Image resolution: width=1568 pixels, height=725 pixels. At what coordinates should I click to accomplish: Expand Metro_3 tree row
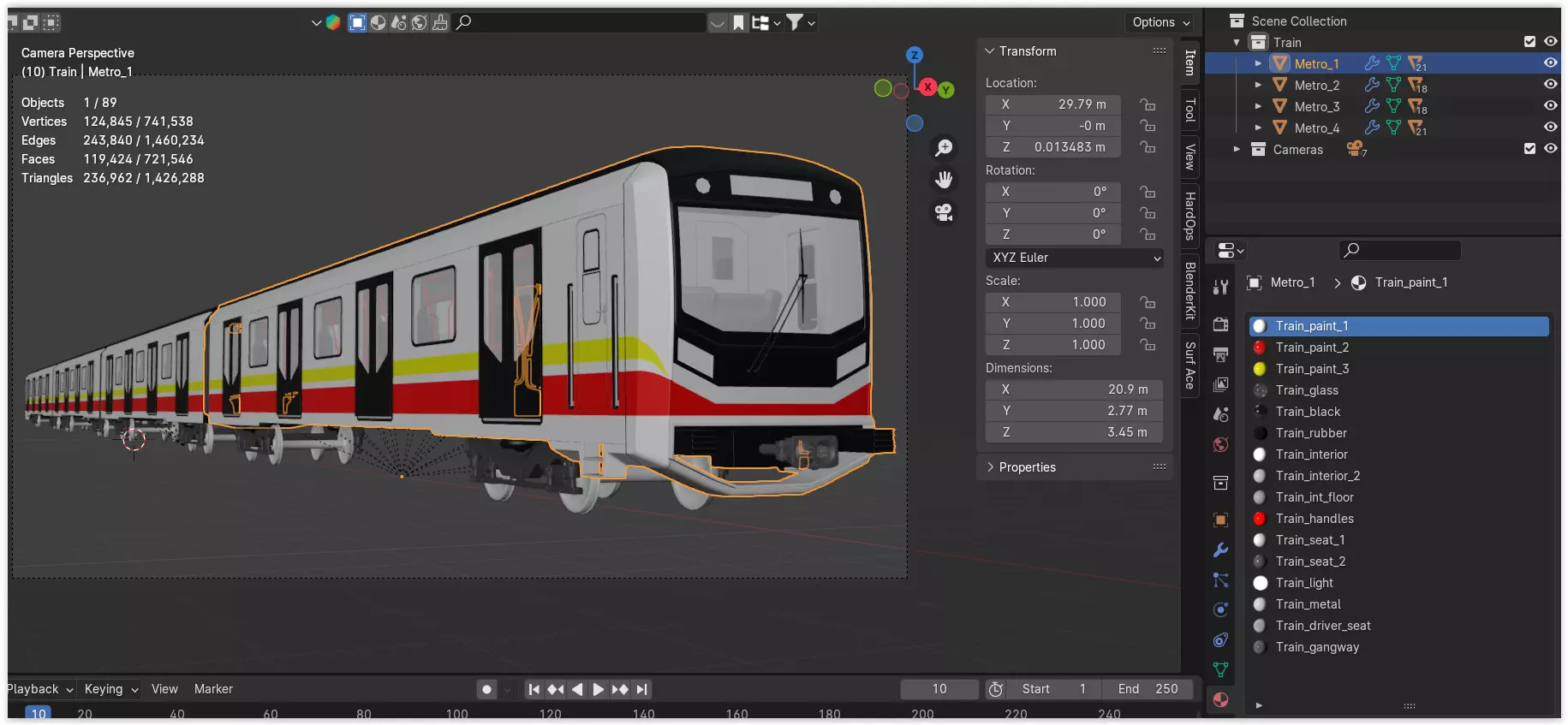coord(1258,106)
